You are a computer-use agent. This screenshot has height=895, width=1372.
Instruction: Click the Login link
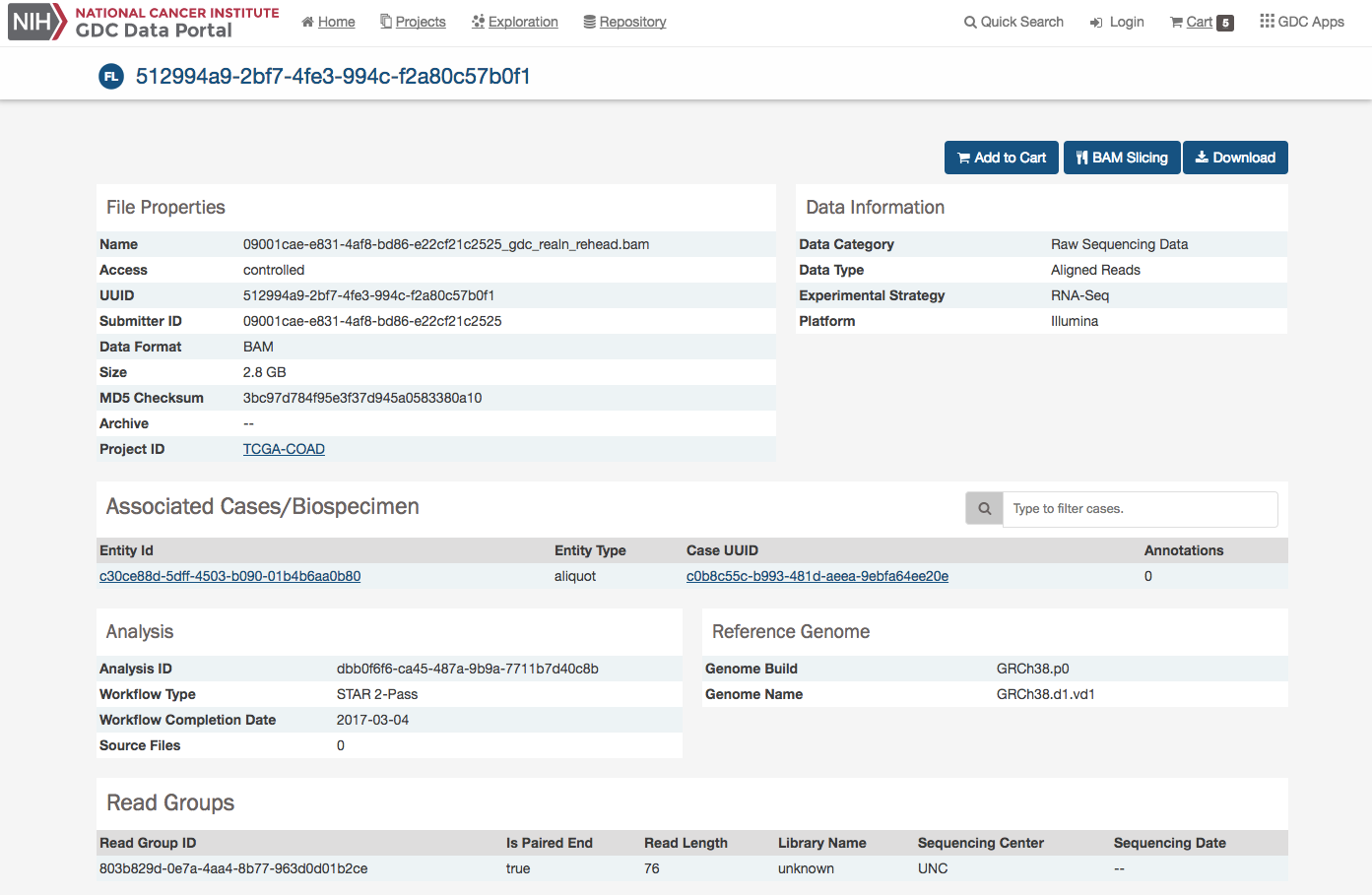point(1117,22)
